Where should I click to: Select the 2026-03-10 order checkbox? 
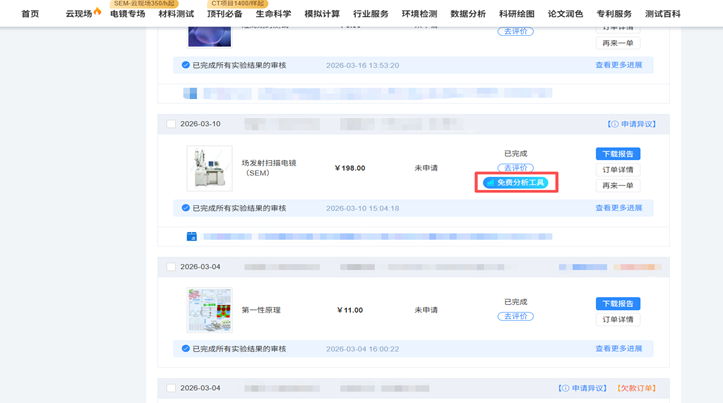[171, 124]
